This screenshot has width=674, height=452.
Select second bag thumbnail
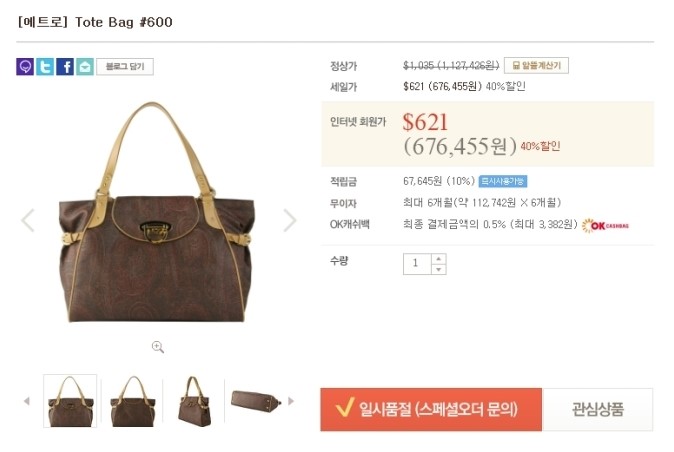tap(132, 401)
